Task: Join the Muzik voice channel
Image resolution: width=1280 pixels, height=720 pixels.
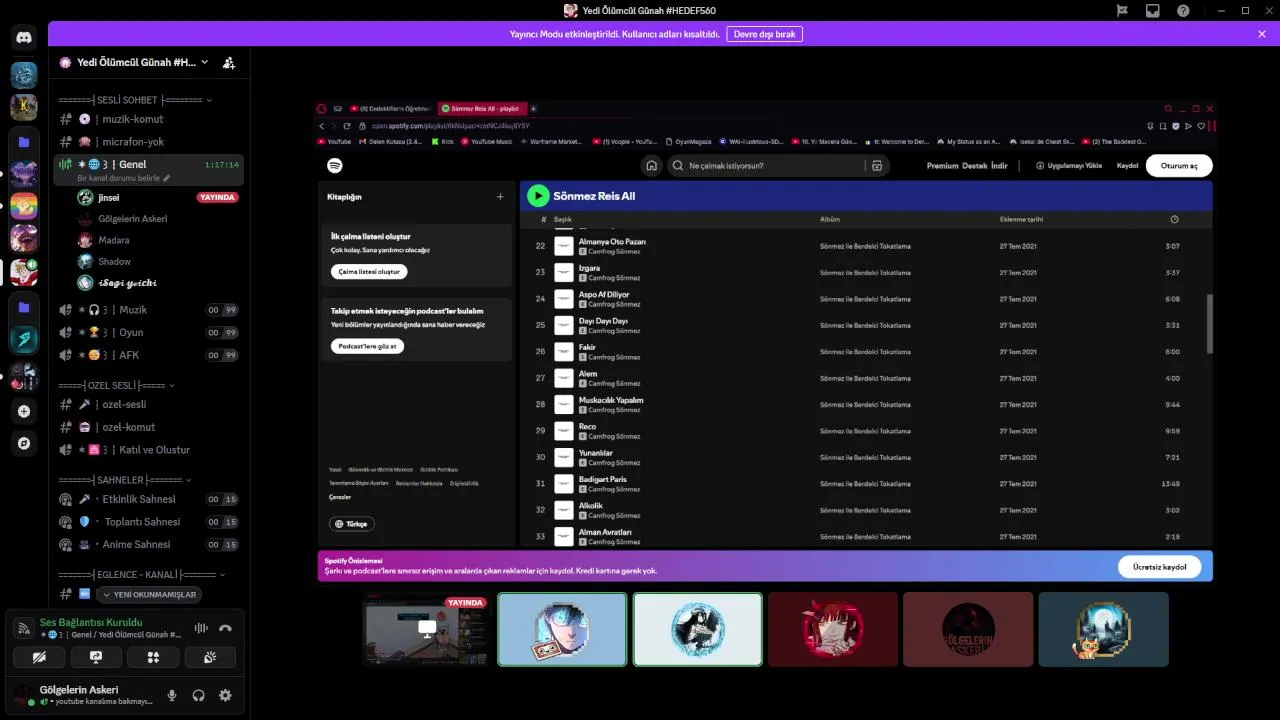Action: click(x=148, y=310)
